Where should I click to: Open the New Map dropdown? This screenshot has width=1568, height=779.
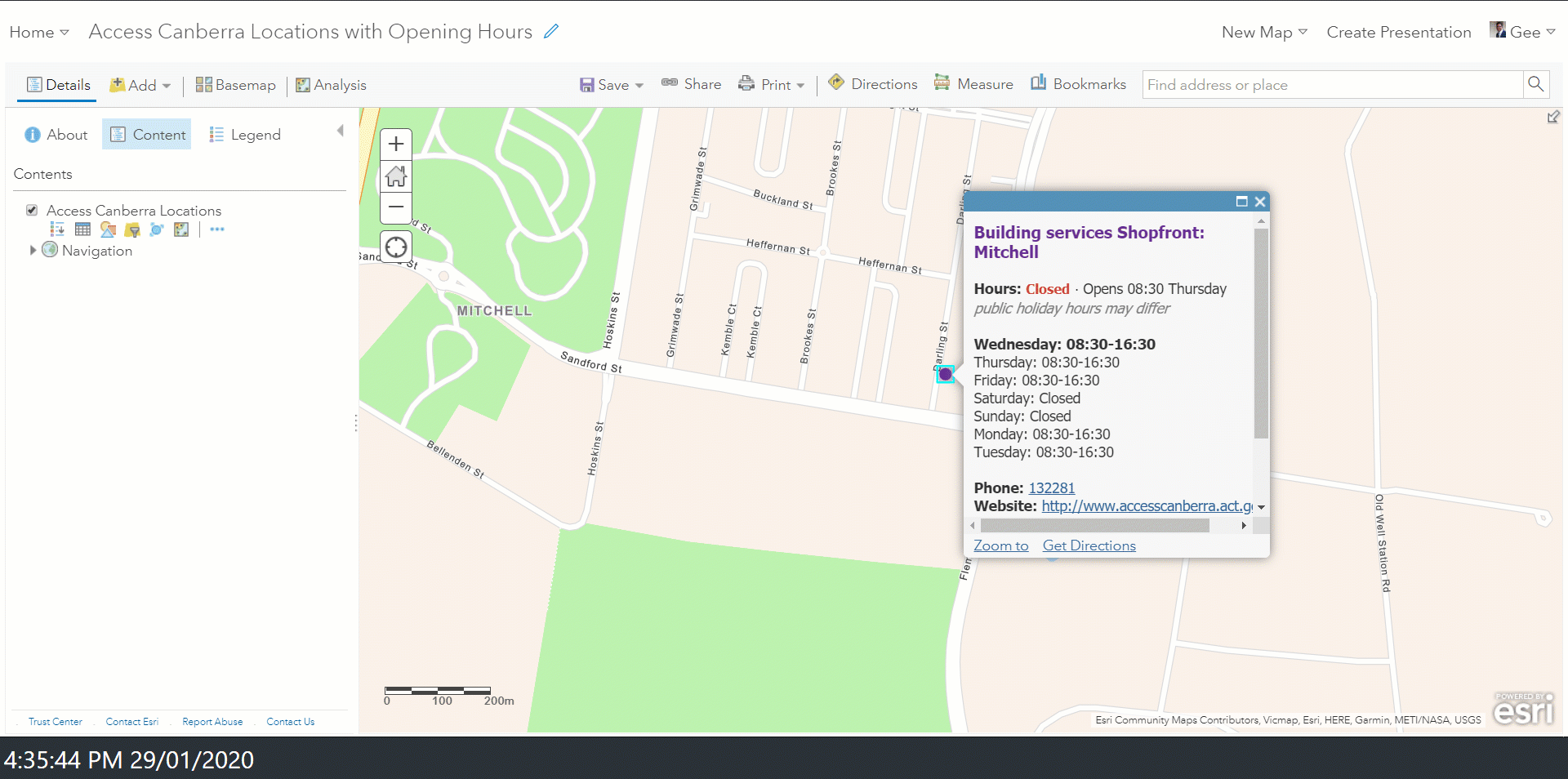point(1264,32)
